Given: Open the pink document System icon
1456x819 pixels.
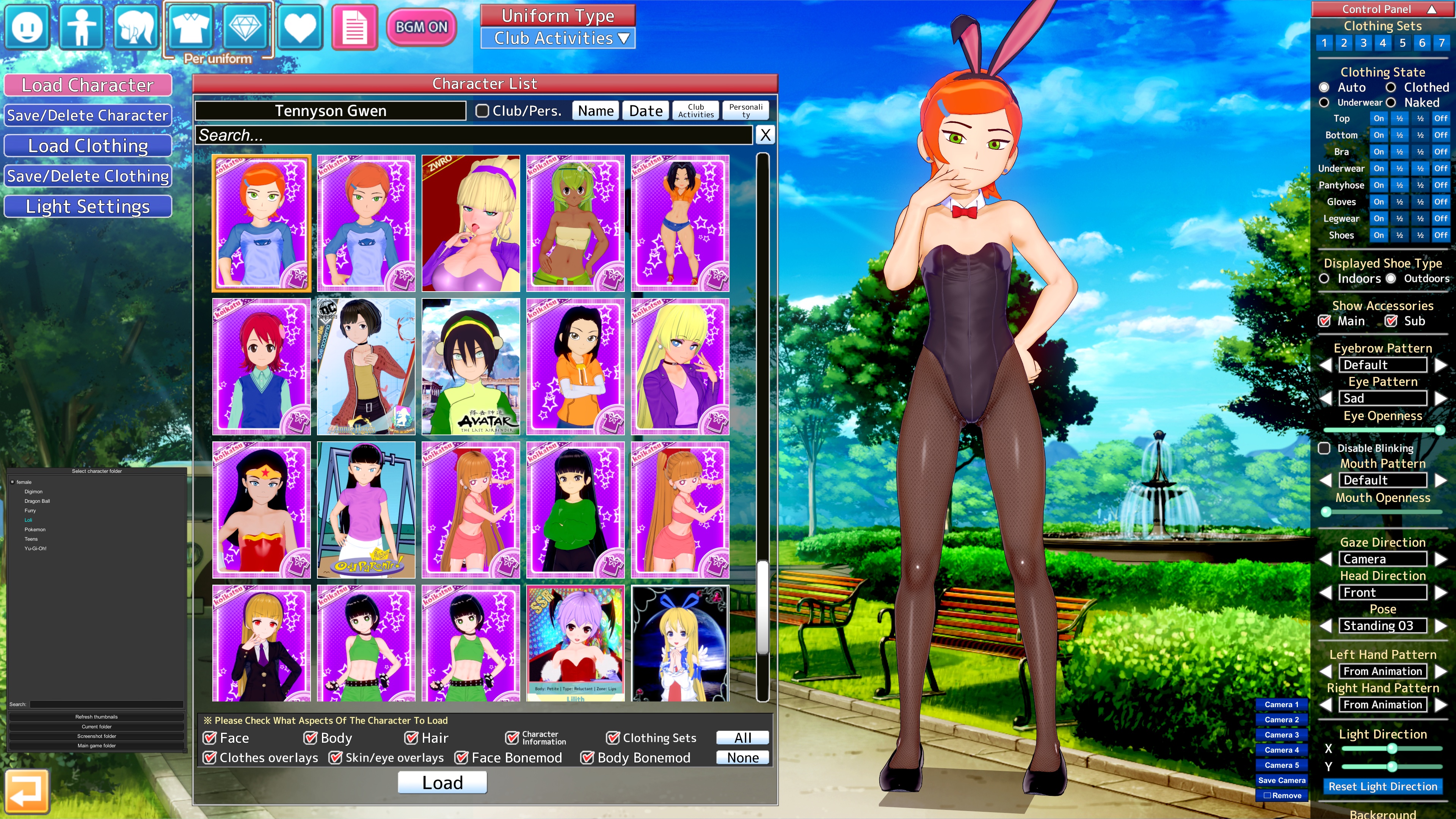Looking at the screenshot, I should coord(355,27).
